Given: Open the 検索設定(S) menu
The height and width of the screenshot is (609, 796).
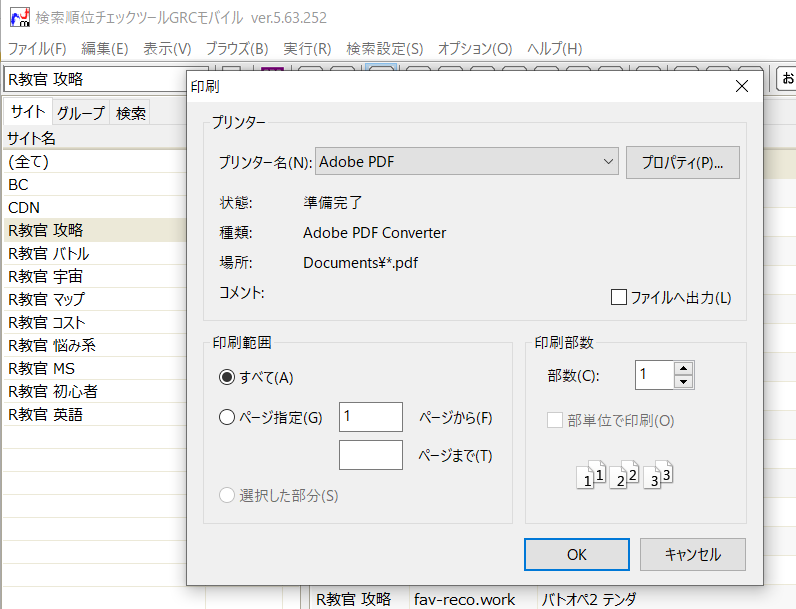Looking at the screenshot, I should click(x=384, y=48).
